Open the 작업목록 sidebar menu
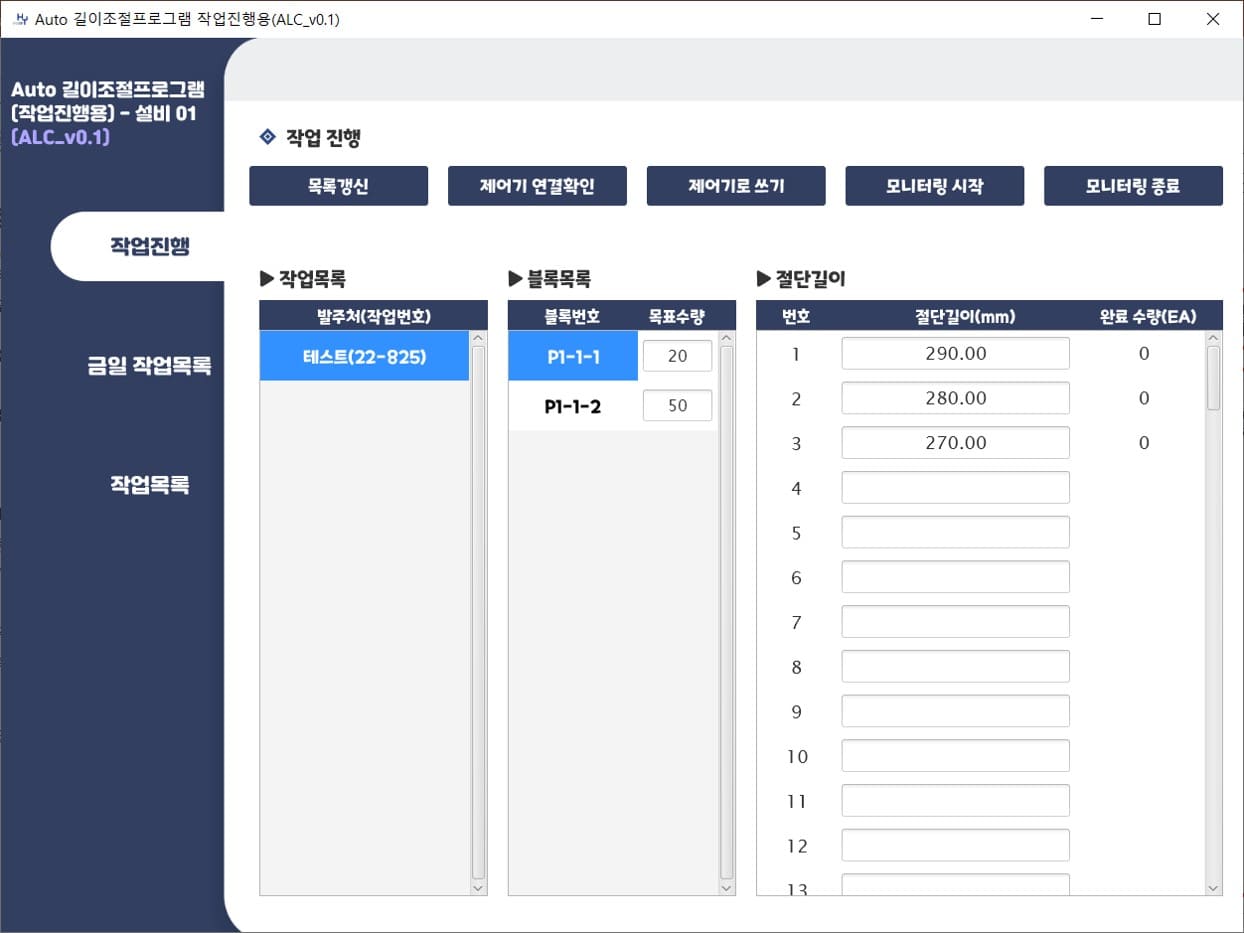This screenshot has width=1244, height=933. [x=149, y=485]
